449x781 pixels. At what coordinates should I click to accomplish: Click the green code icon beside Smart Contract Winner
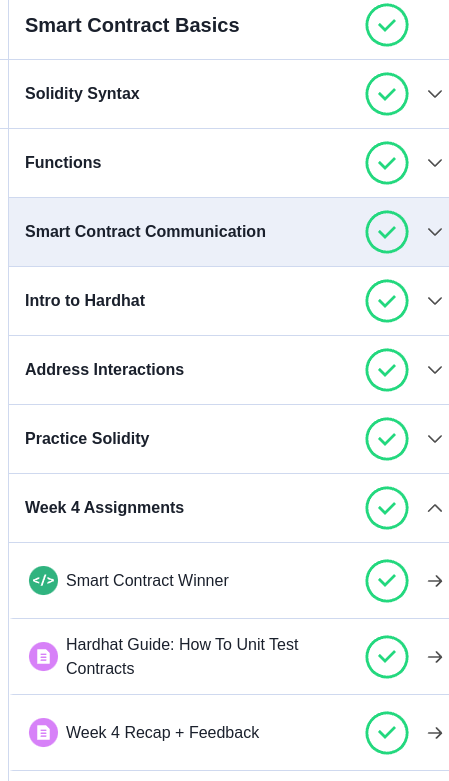pyautogui.click(x=43, y=580)
